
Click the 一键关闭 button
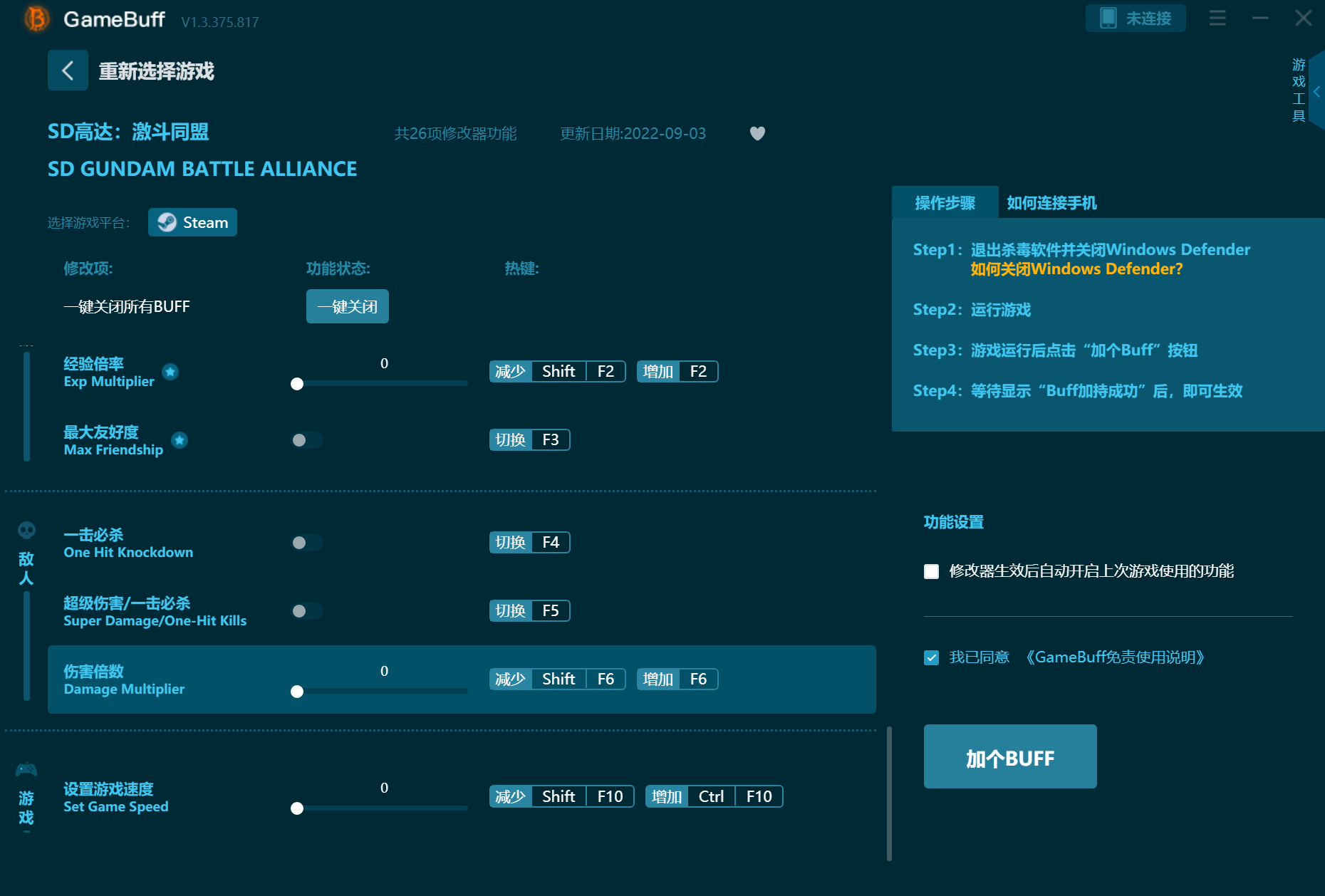click(348, 306)
